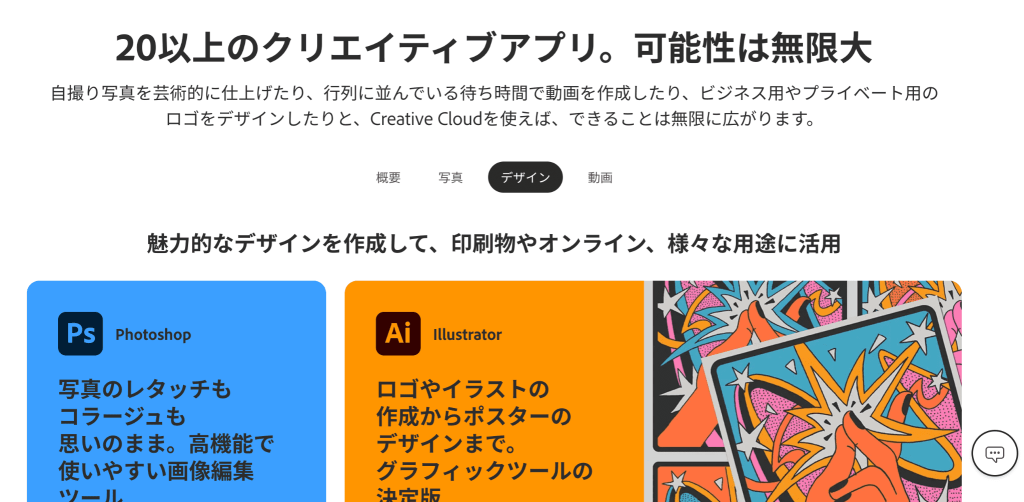Click the orange Illustrator card text area

pos(494,392)
